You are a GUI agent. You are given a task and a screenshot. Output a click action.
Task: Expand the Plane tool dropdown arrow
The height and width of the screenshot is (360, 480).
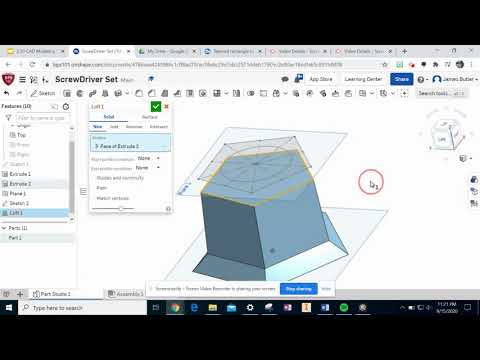point(372,93)
